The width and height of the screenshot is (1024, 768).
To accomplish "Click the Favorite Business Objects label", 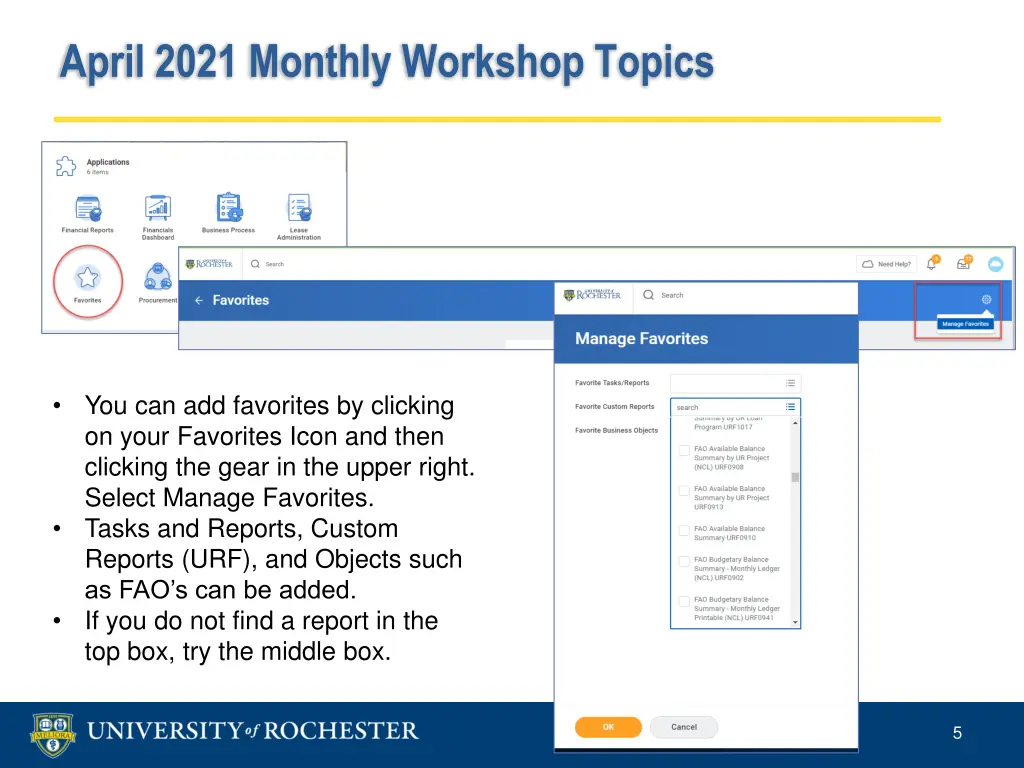I will point(616,430).
